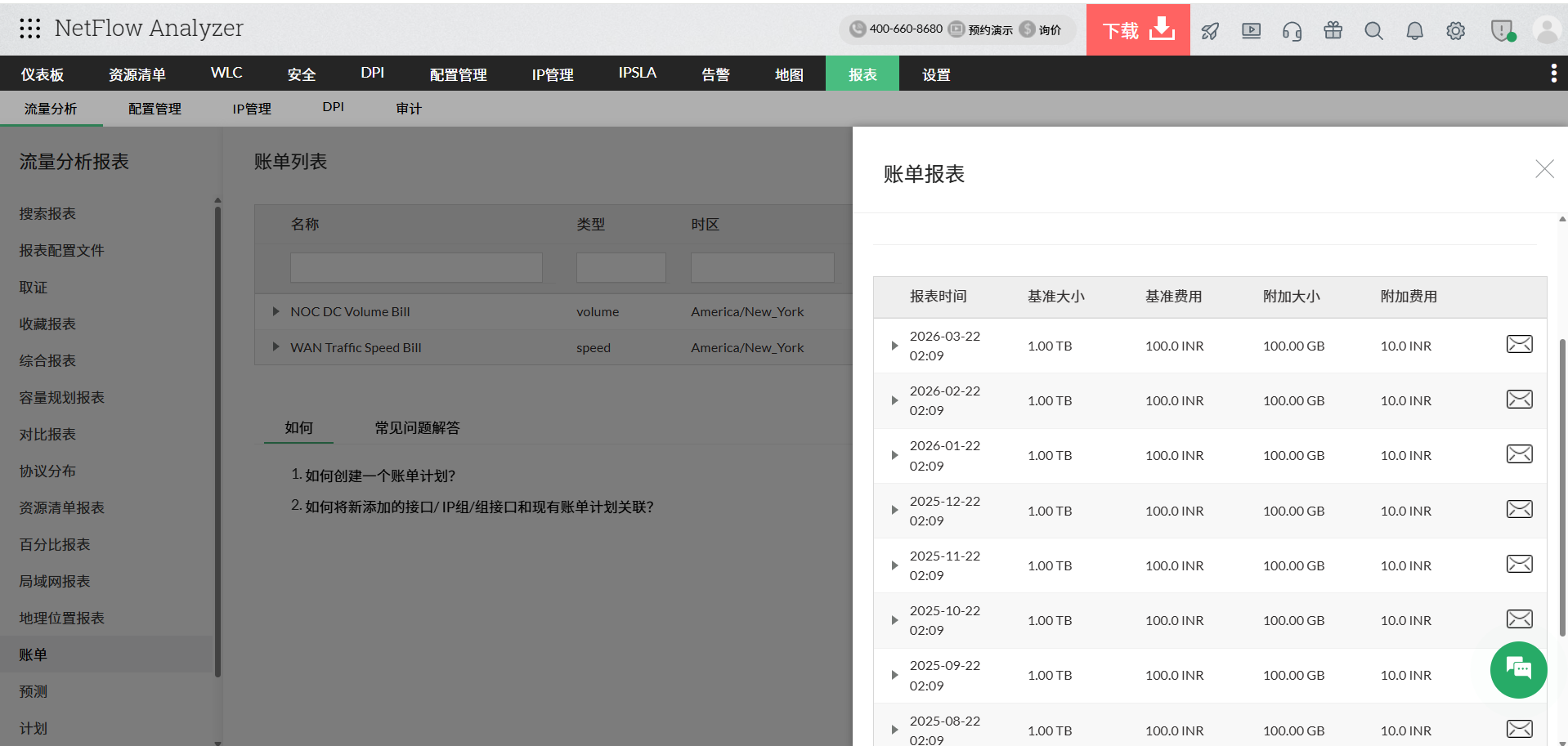Click the notification bell icon
This screenshot has height=746, width=1568.
[1414, 30]
